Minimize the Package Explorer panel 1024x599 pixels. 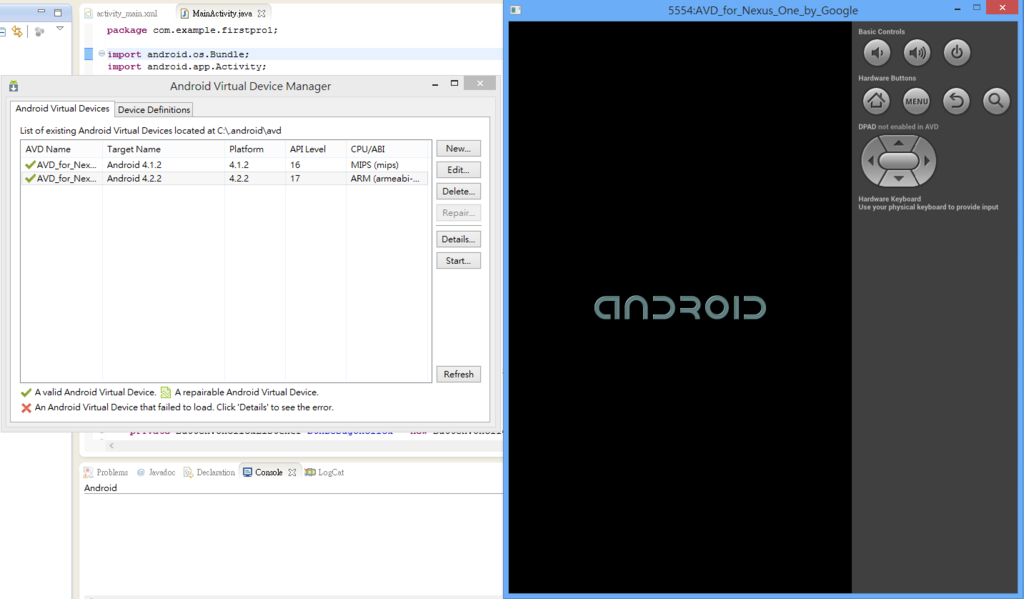point(41,11)
